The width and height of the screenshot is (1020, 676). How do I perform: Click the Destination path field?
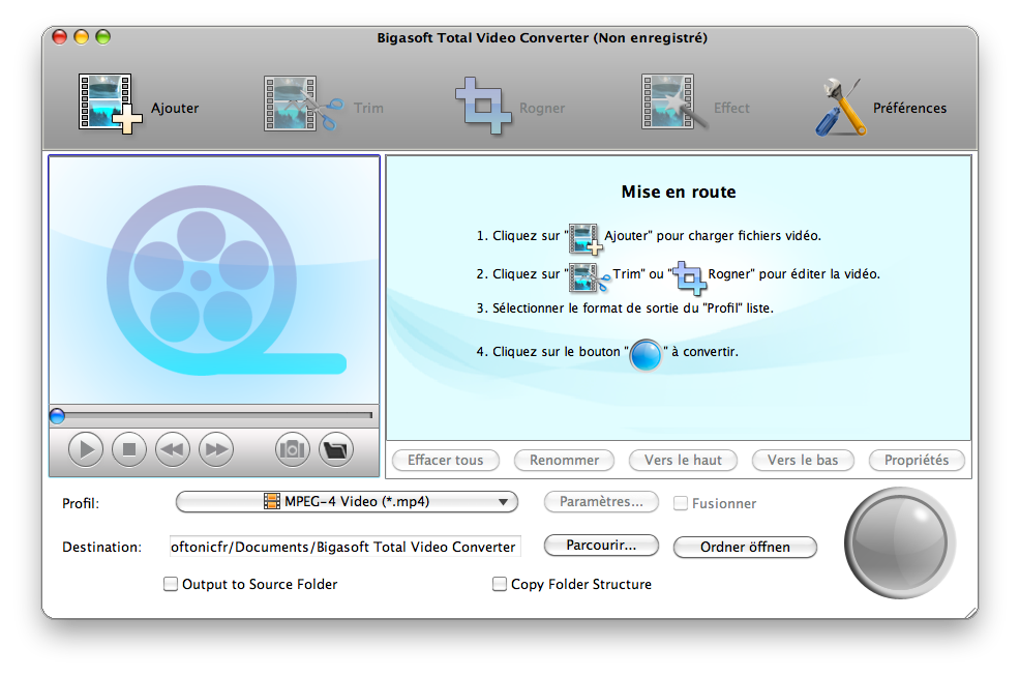(345, 547)
